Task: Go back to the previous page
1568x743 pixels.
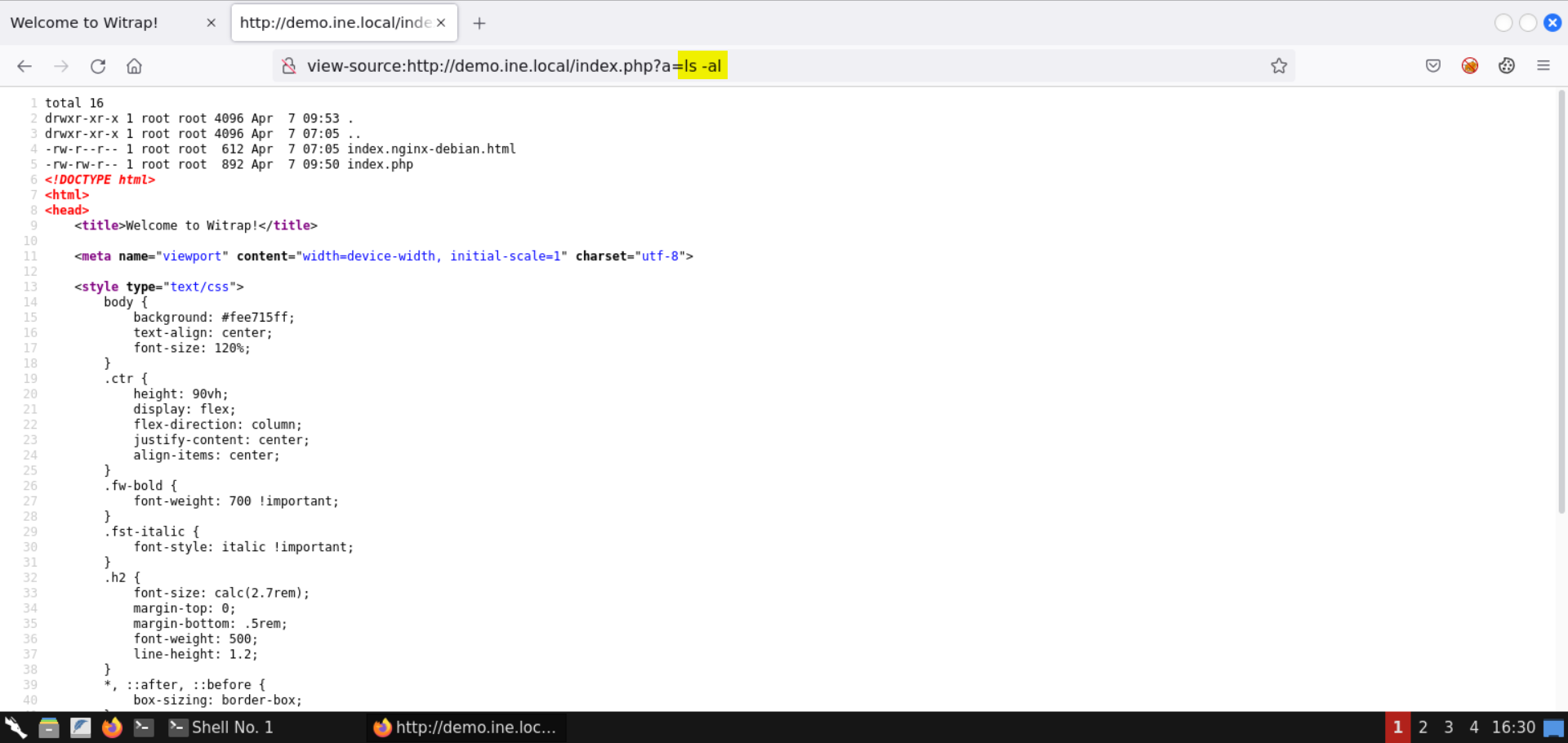Action: click(24, 66)
